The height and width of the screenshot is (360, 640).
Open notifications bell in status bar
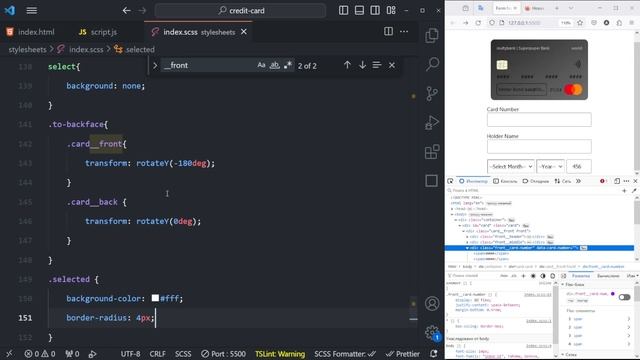(433, 354)
